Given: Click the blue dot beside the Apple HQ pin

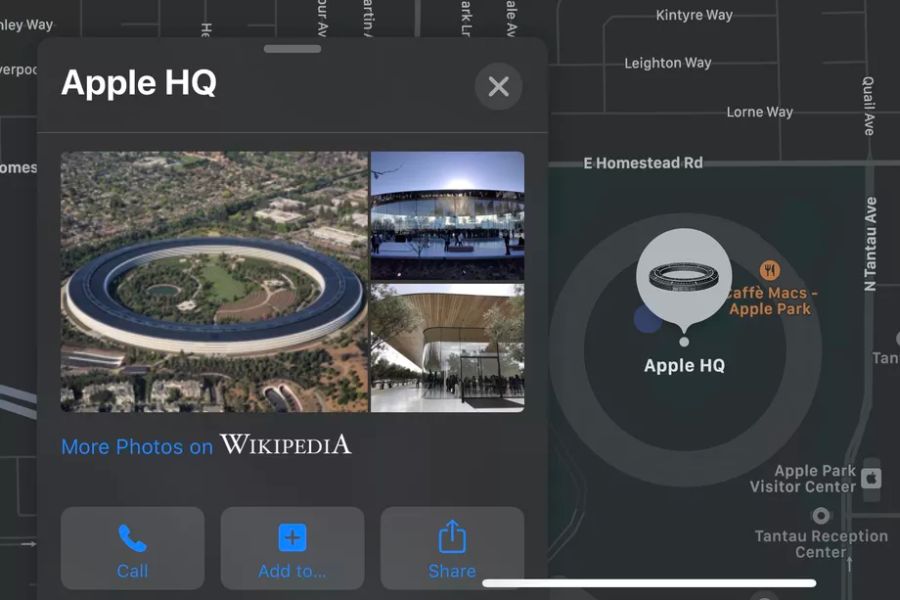Looking at the screenshot, I should [x=648, y=319].
